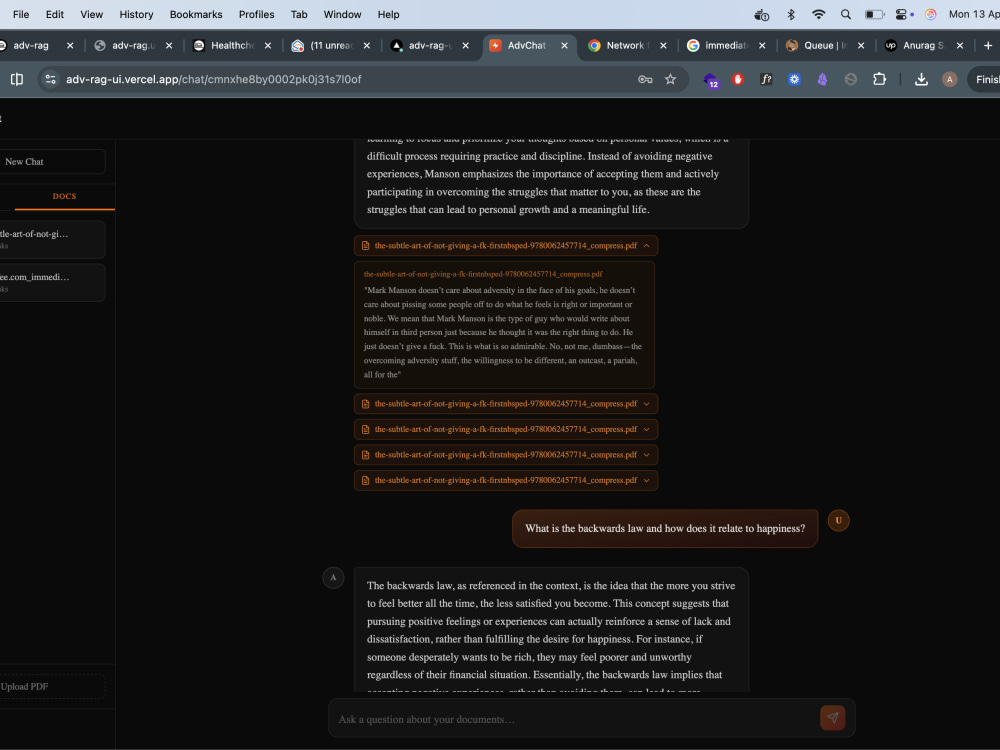Screen dimensions: 1000x750
Task: Close the AdvChat tab
Action: click(564, 45)
